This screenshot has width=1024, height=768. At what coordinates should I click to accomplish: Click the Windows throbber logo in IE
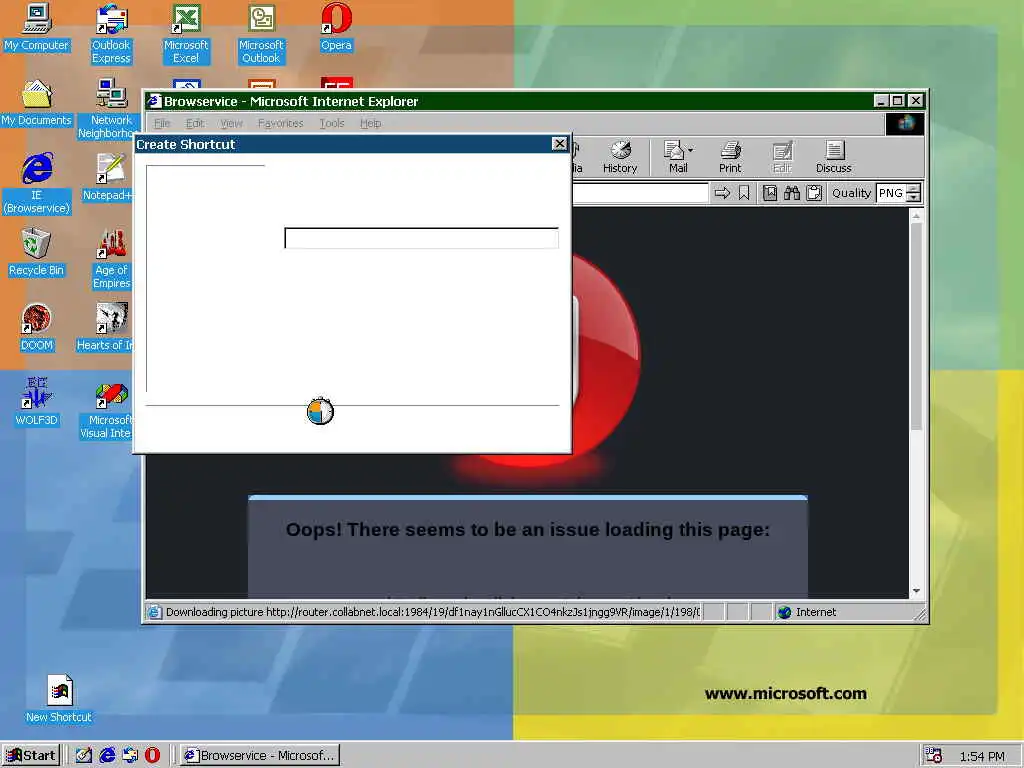905,123
